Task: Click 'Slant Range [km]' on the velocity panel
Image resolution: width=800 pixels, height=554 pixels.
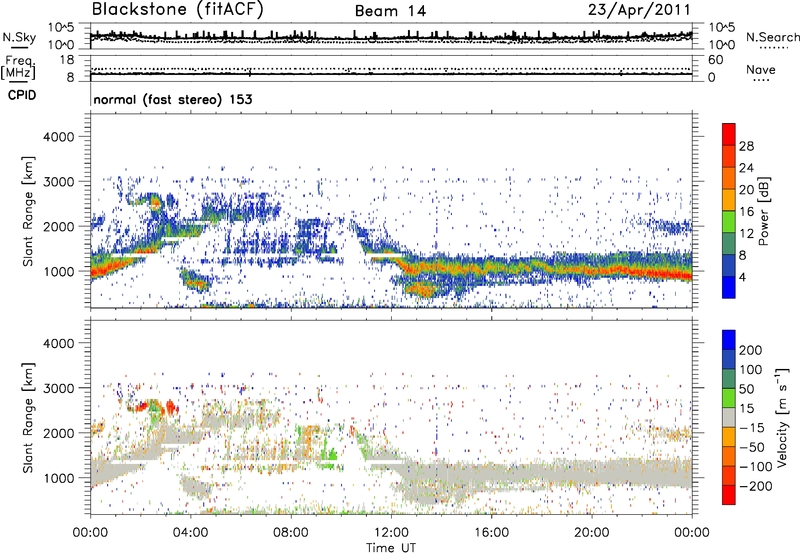Action: [28, 417]
